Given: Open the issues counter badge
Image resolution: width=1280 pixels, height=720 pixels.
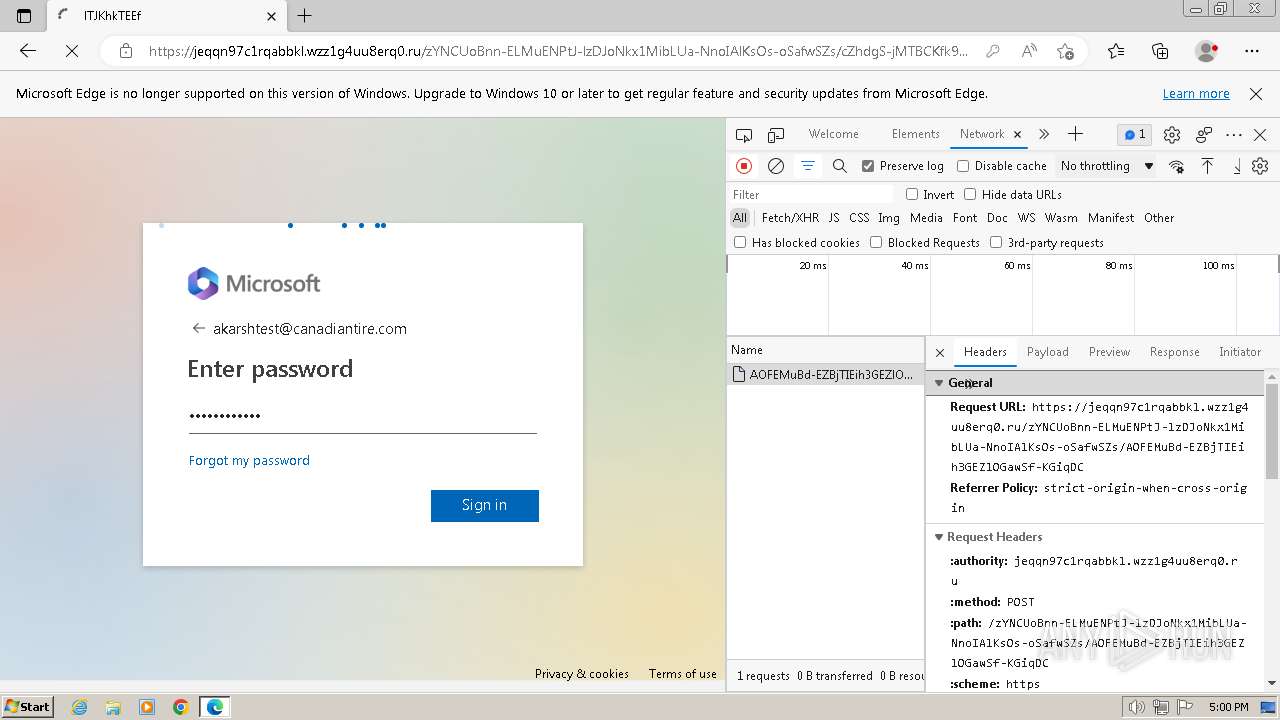Looking at the screenshot, I should [1134, 135].
